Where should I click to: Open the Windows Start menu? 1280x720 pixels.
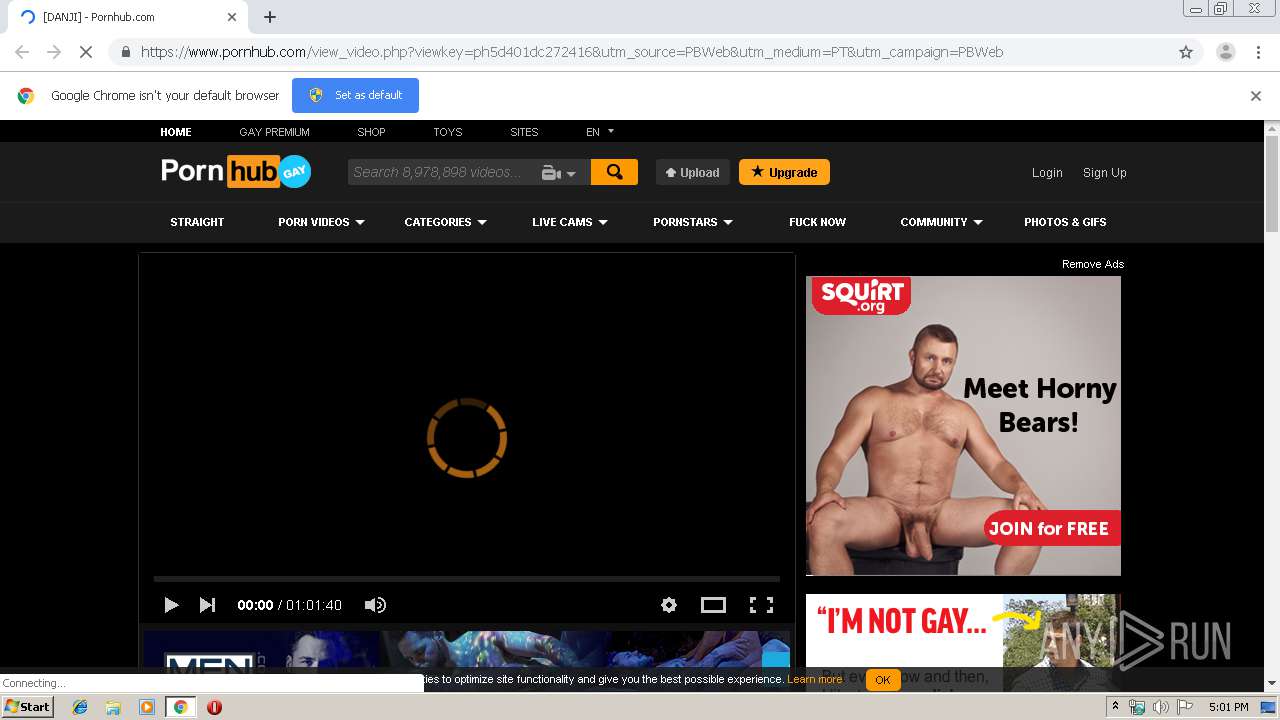[x=28, y=706]
